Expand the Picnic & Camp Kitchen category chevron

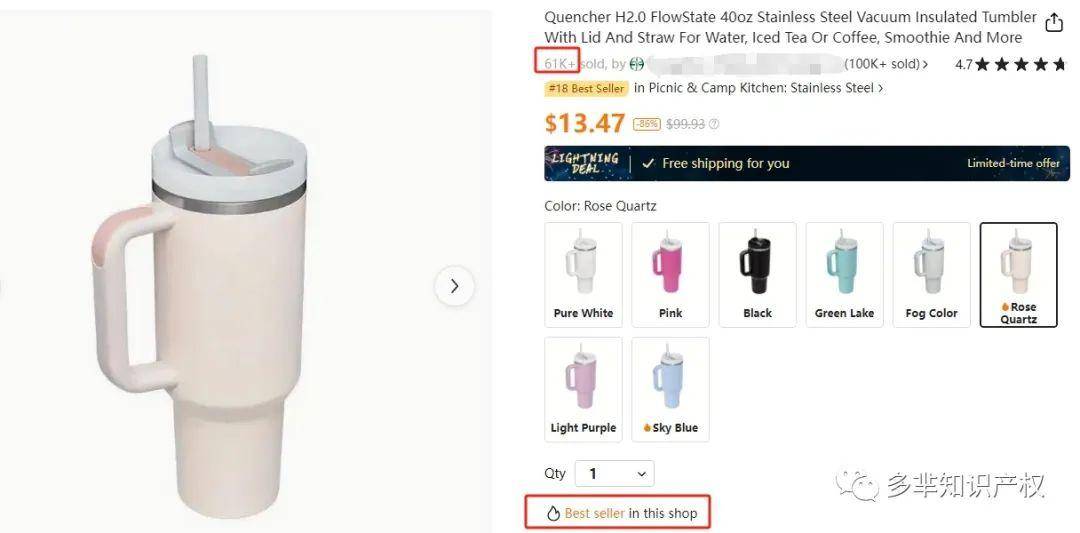pyautogui.click(x=881, y=88)
